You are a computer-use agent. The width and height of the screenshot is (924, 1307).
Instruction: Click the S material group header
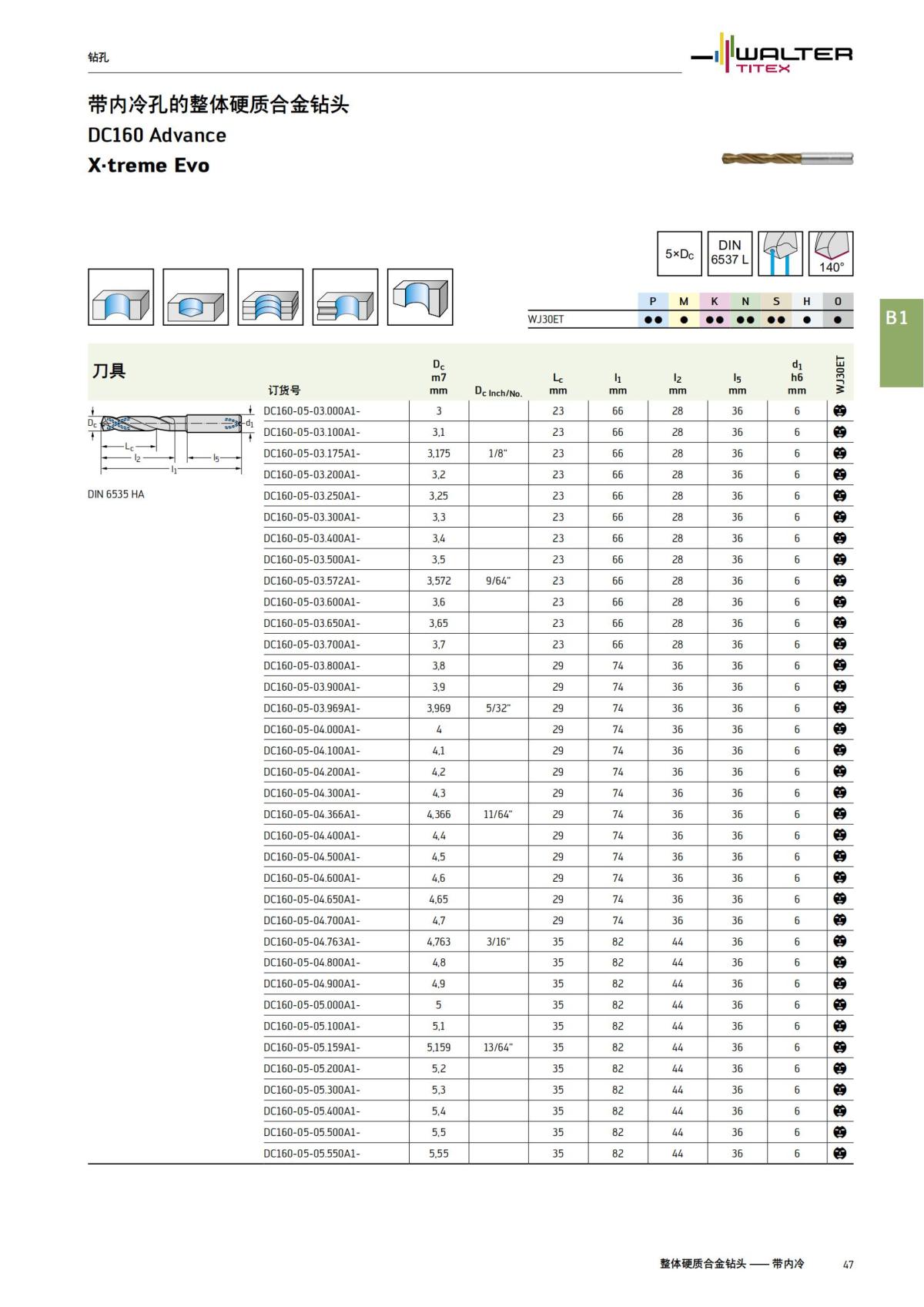pos(776,301)
